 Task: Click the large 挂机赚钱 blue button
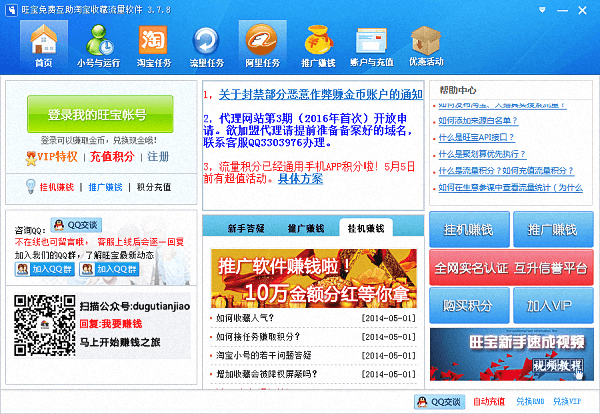click(470, 230)
